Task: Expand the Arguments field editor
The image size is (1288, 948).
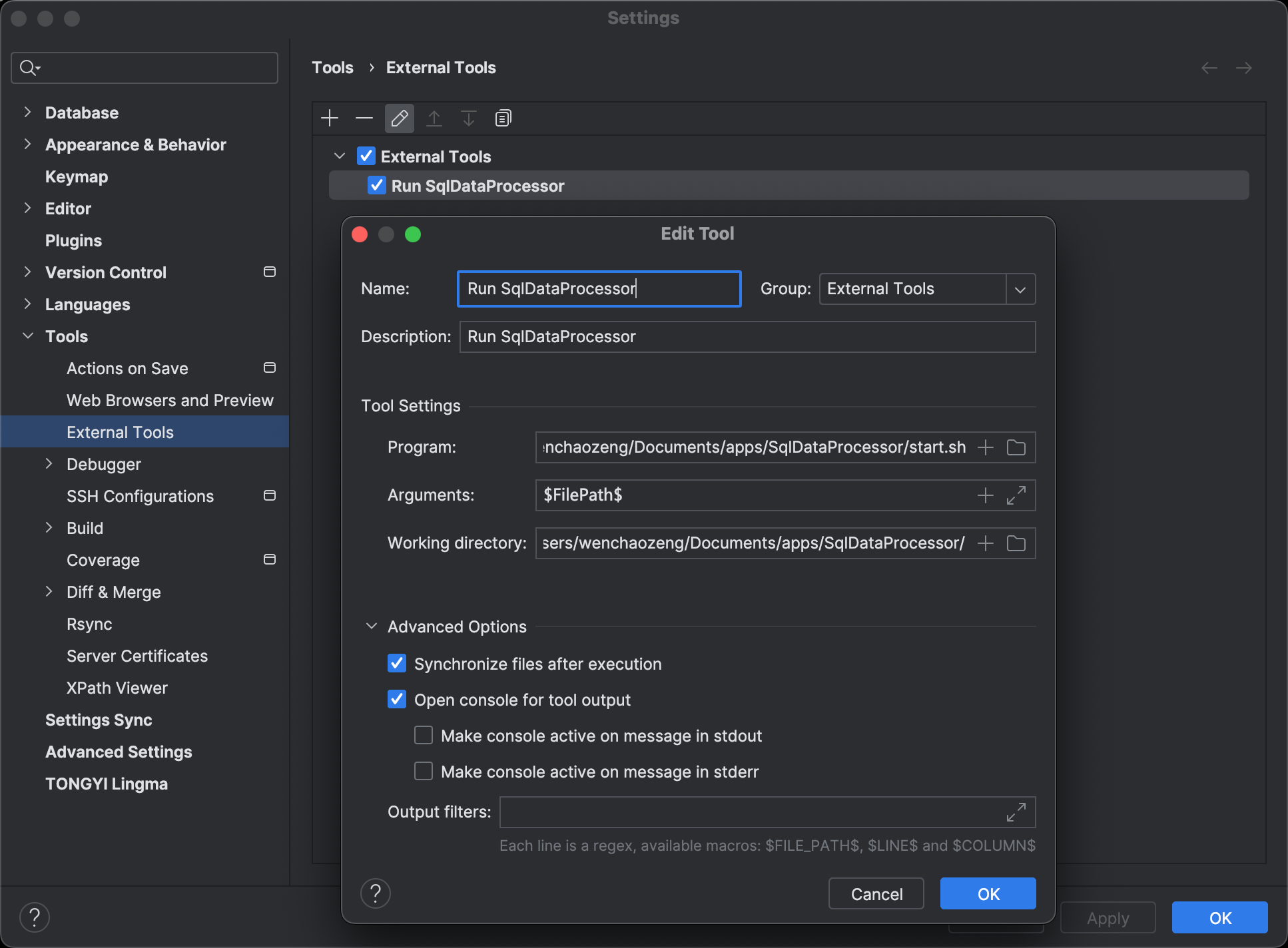Action: click(x=1016, y=495)
